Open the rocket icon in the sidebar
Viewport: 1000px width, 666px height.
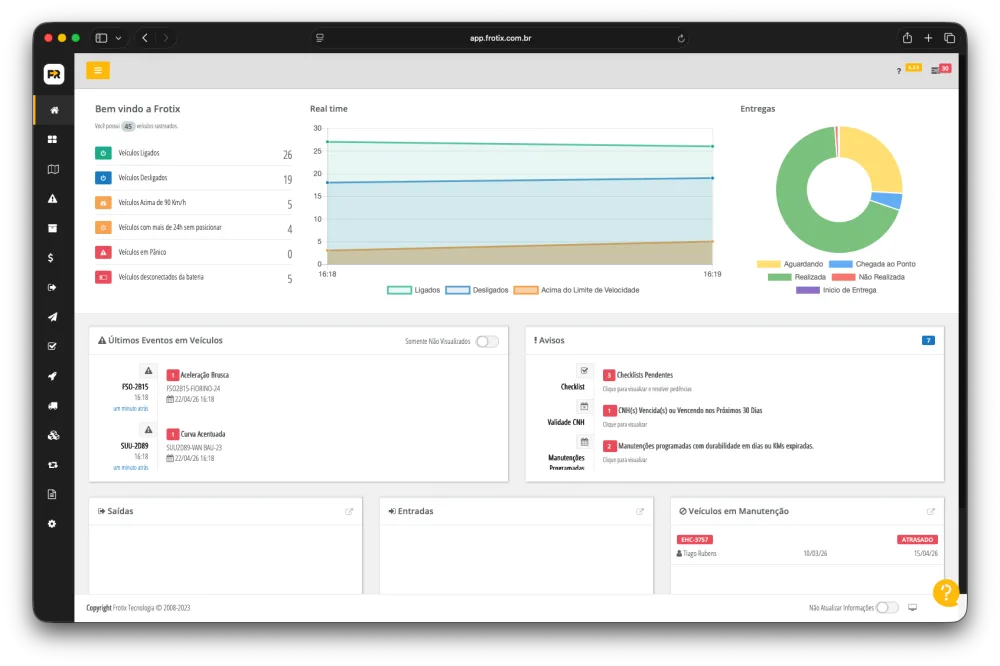pos(52,376)
